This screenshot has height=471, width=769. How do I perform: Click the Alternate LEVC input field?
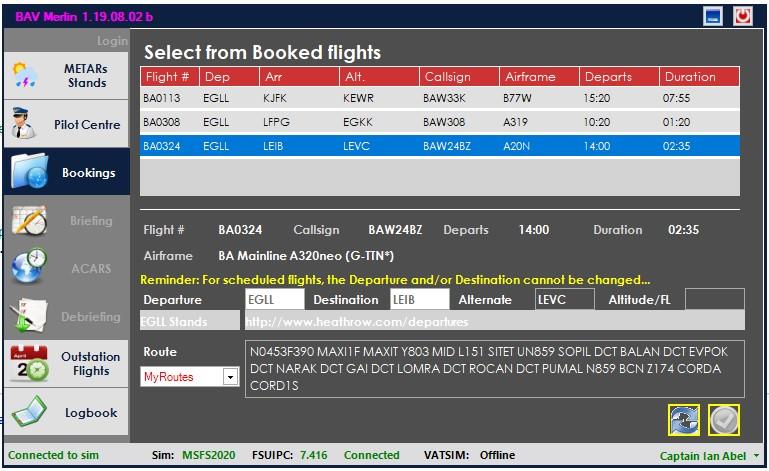(x=565, y=299)
